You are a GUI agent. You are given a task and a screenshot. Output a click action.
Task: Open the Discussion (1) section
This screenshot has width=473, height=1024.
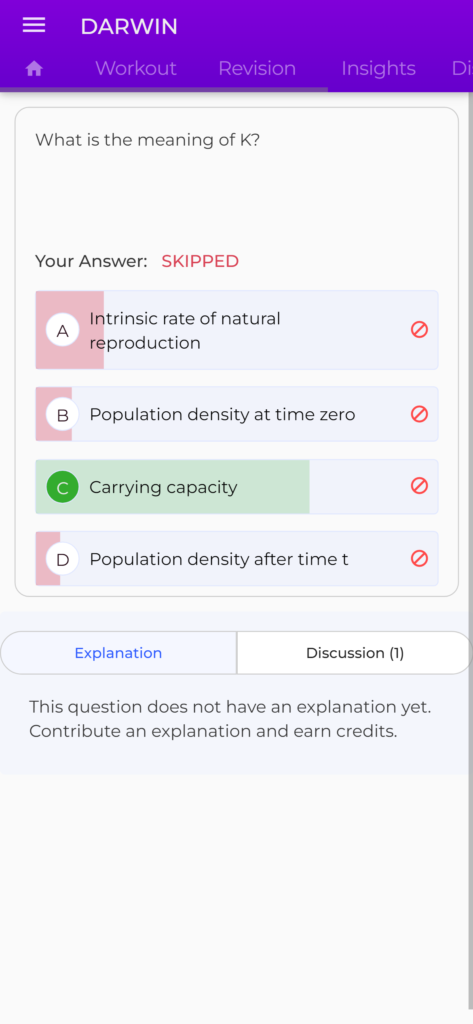(355, 653)
